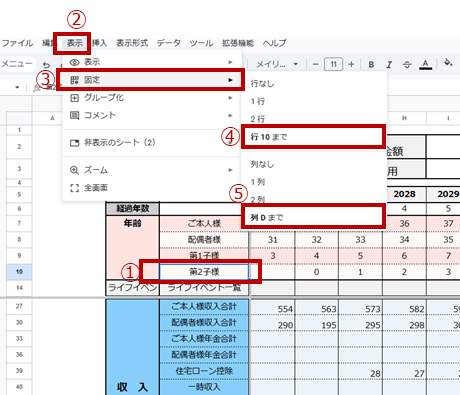Select 全画面 full screen option
Screen dimensions: 460x395
click(150, 188)
